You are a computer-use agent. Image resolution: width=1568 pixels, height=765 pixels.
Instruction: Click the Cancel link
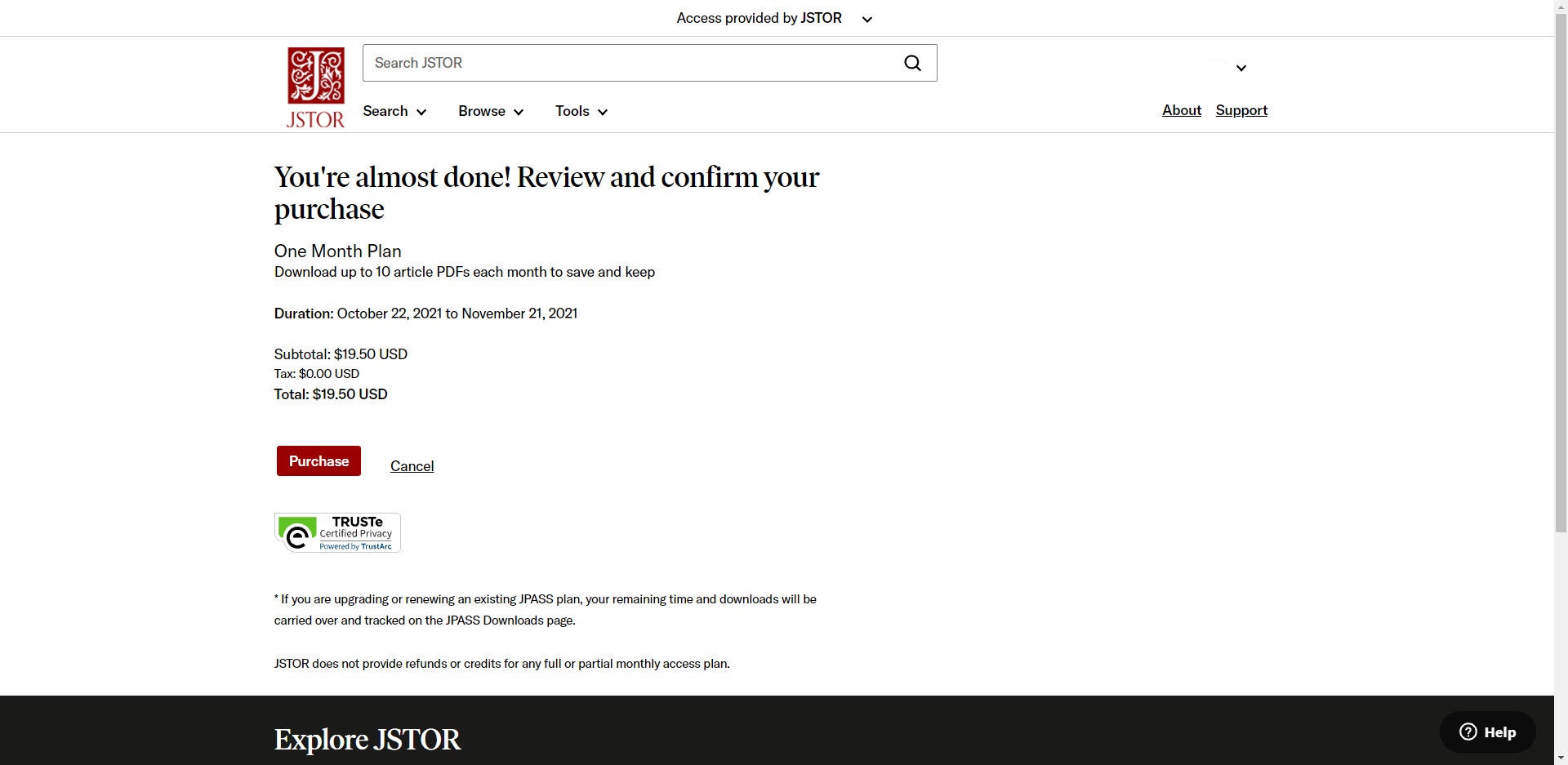[412, 466]
